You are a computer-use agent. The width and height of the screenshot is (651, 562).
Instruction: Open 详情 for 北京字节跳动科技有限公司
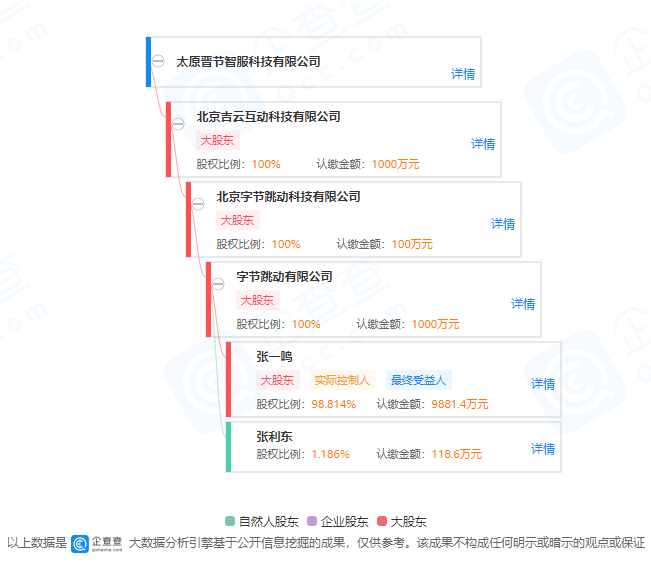click(503, 224)
